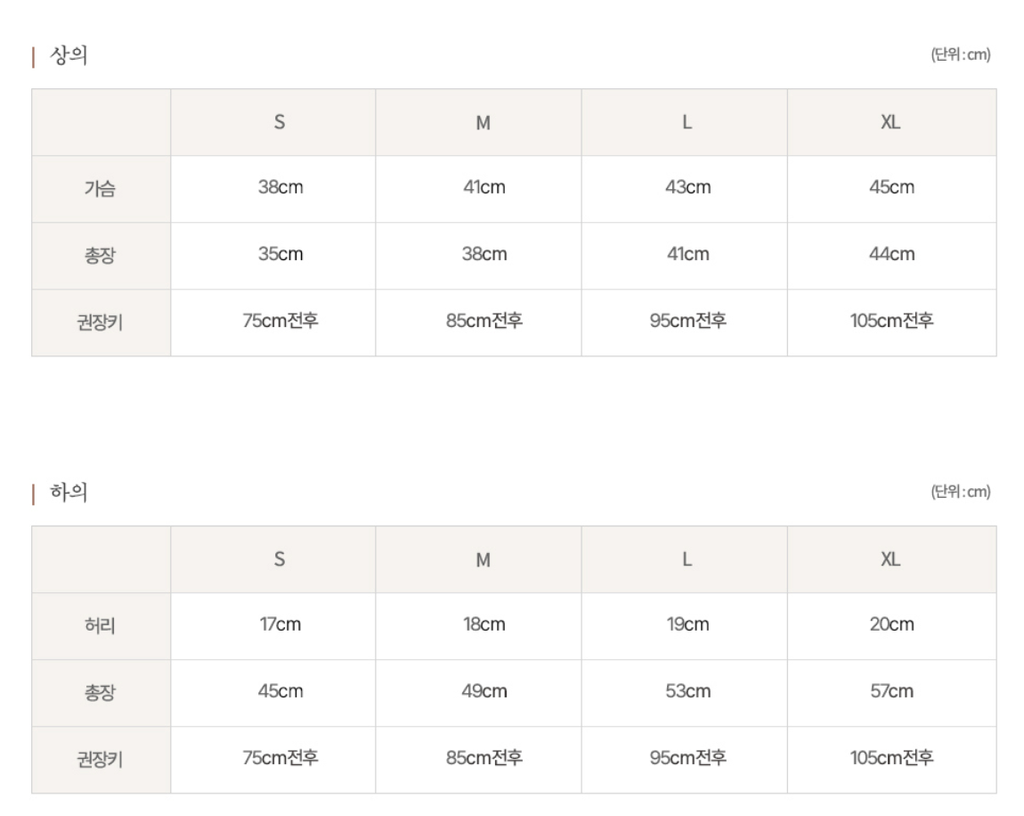Select the 허리 row label
The image size is (1024, 816).
[x=100, y=625]
